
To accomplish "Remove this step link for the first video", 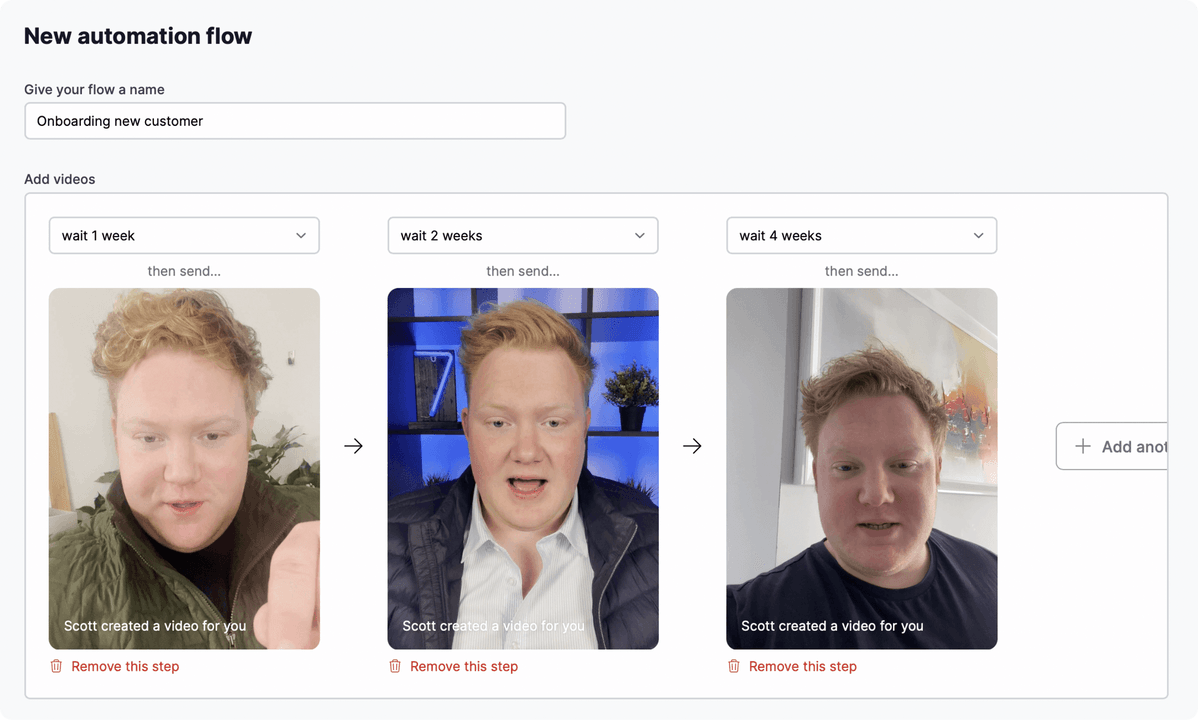I will [125, 666].
